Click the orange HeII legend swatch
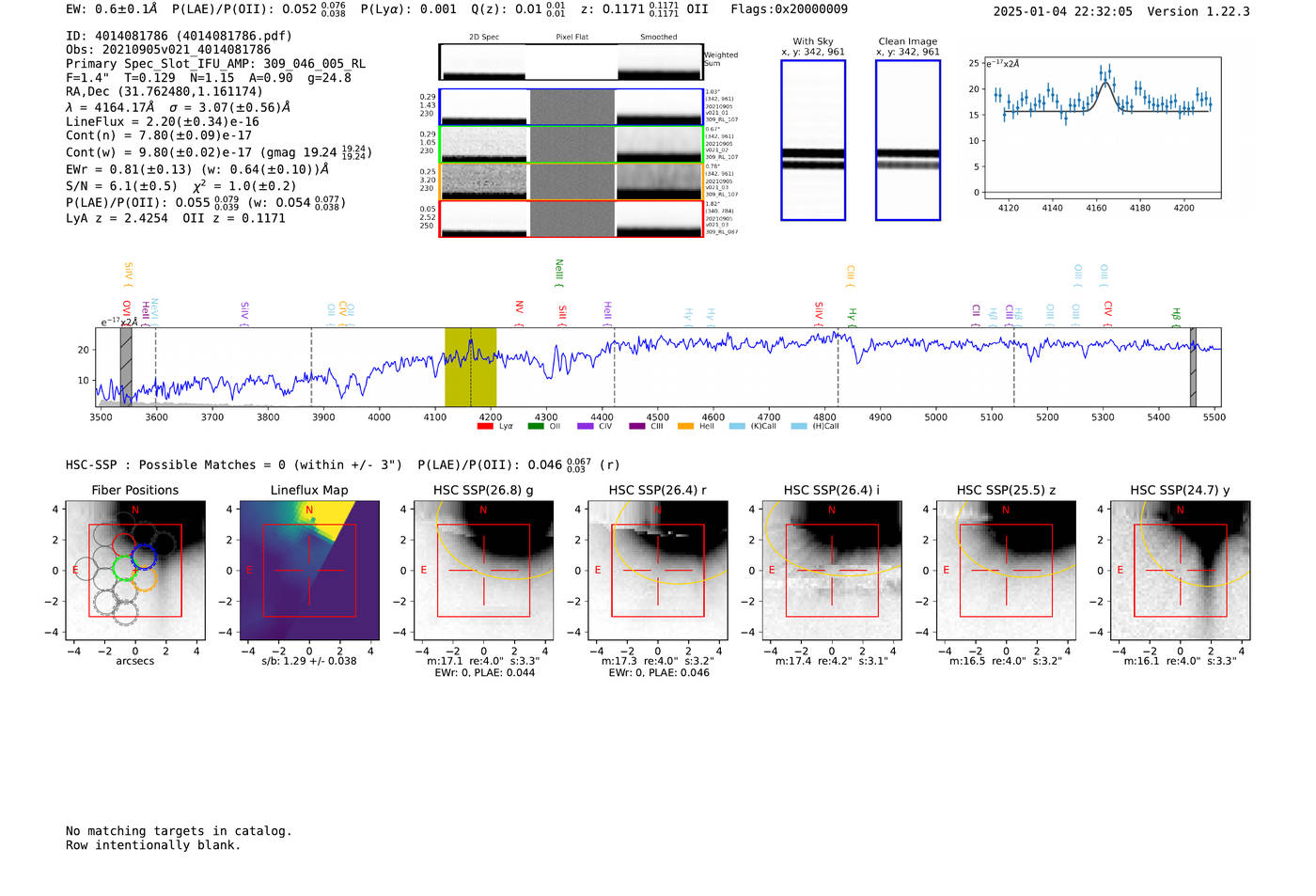1316x896 pixels. tap(686, 426)
